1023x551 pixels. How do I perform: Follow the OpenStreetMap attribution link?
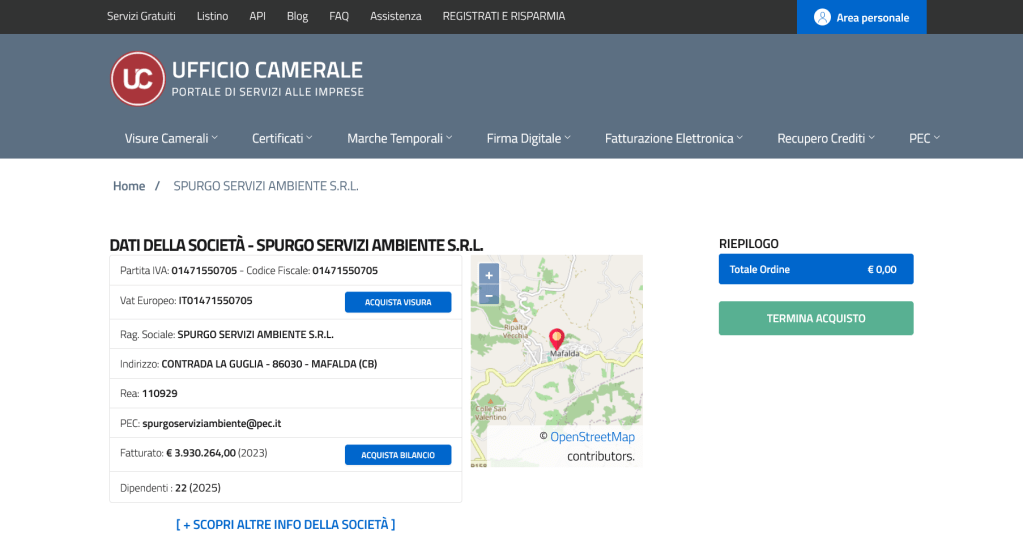tap(592, 437)
